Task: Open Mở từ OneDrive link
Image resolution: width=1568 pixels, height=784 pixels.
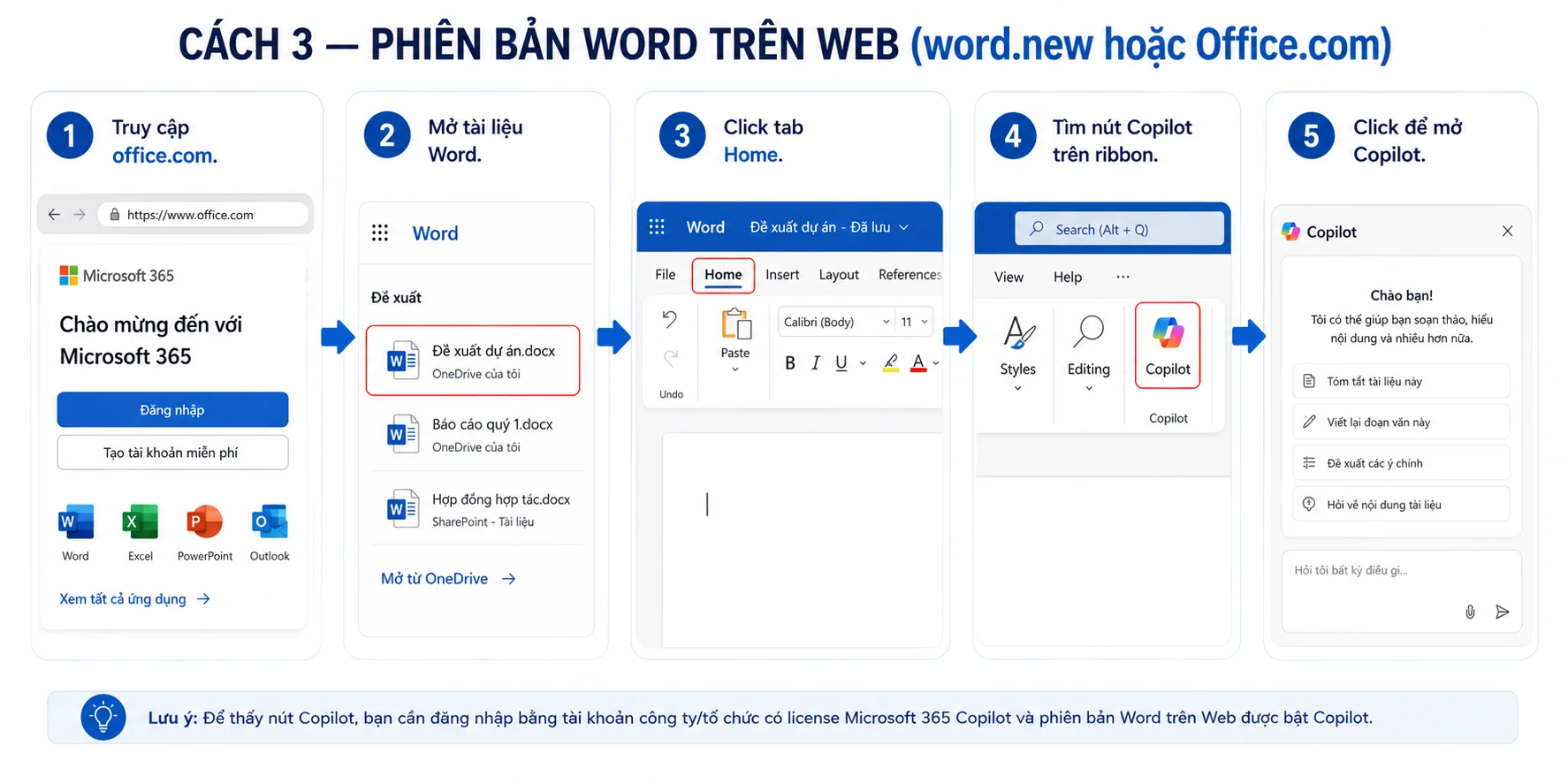Action: [448, 579]
